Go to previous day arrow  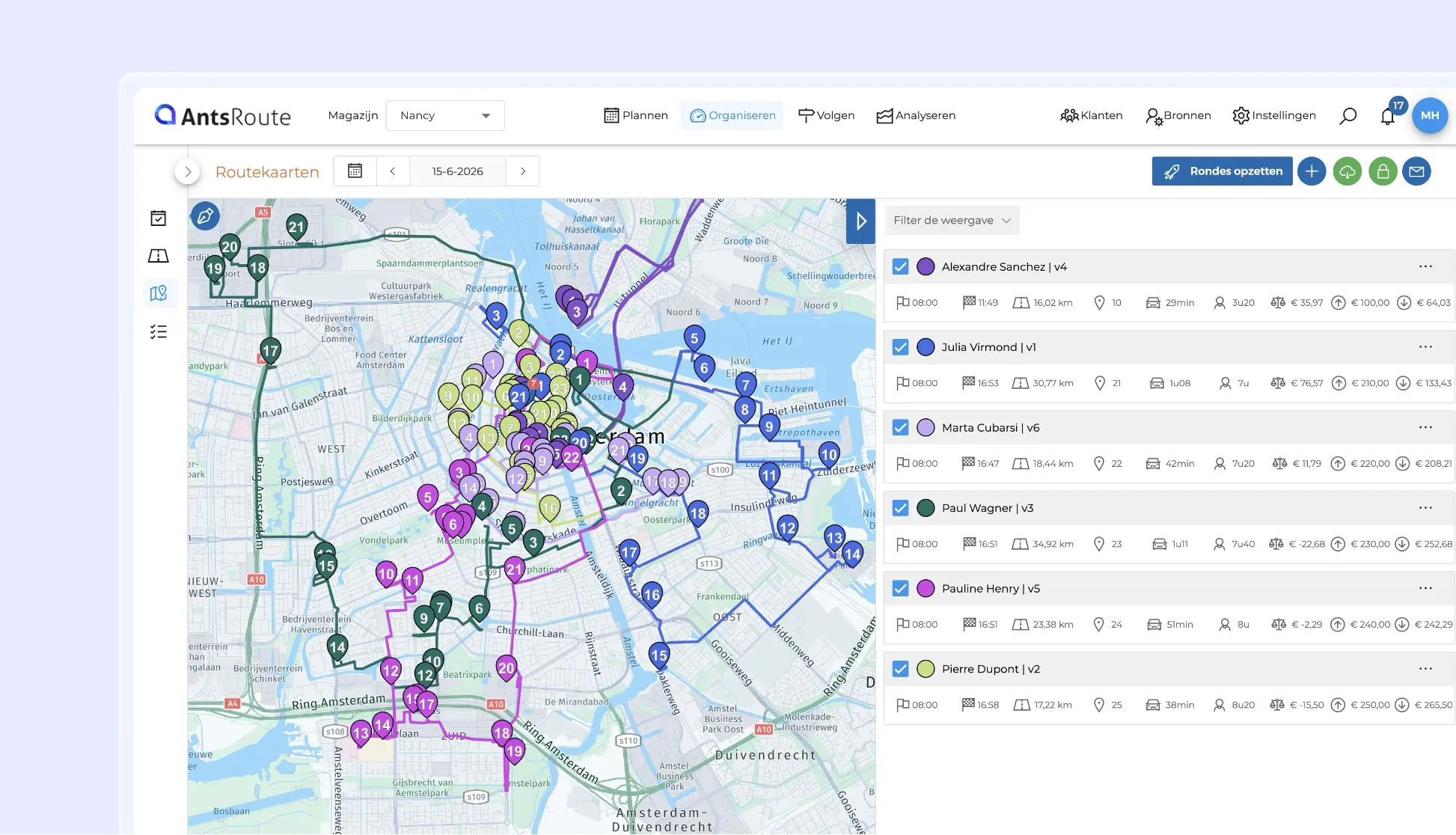coord(392,171)
